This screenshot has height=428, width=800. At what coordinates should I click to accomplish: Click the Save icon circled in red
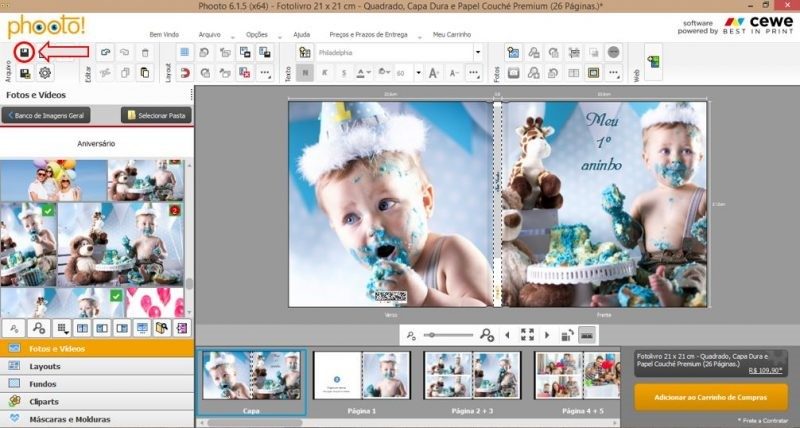tap(25, 52)
